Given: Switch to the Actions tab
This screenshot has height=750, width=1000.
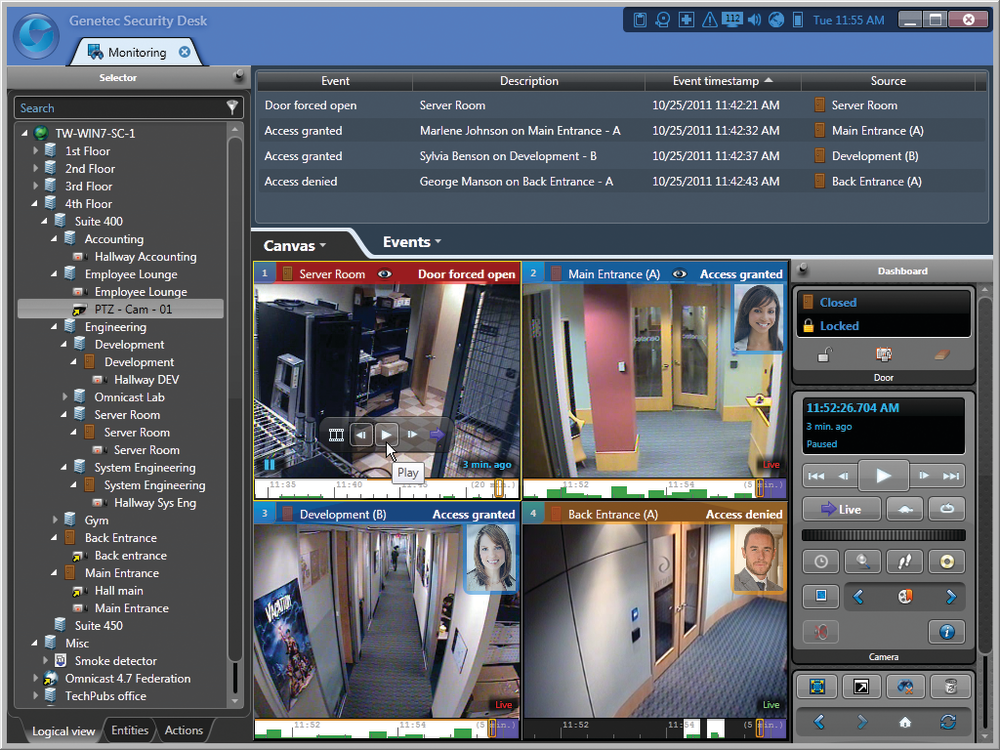Looking at the screenshot, I should tap(184, 730).
